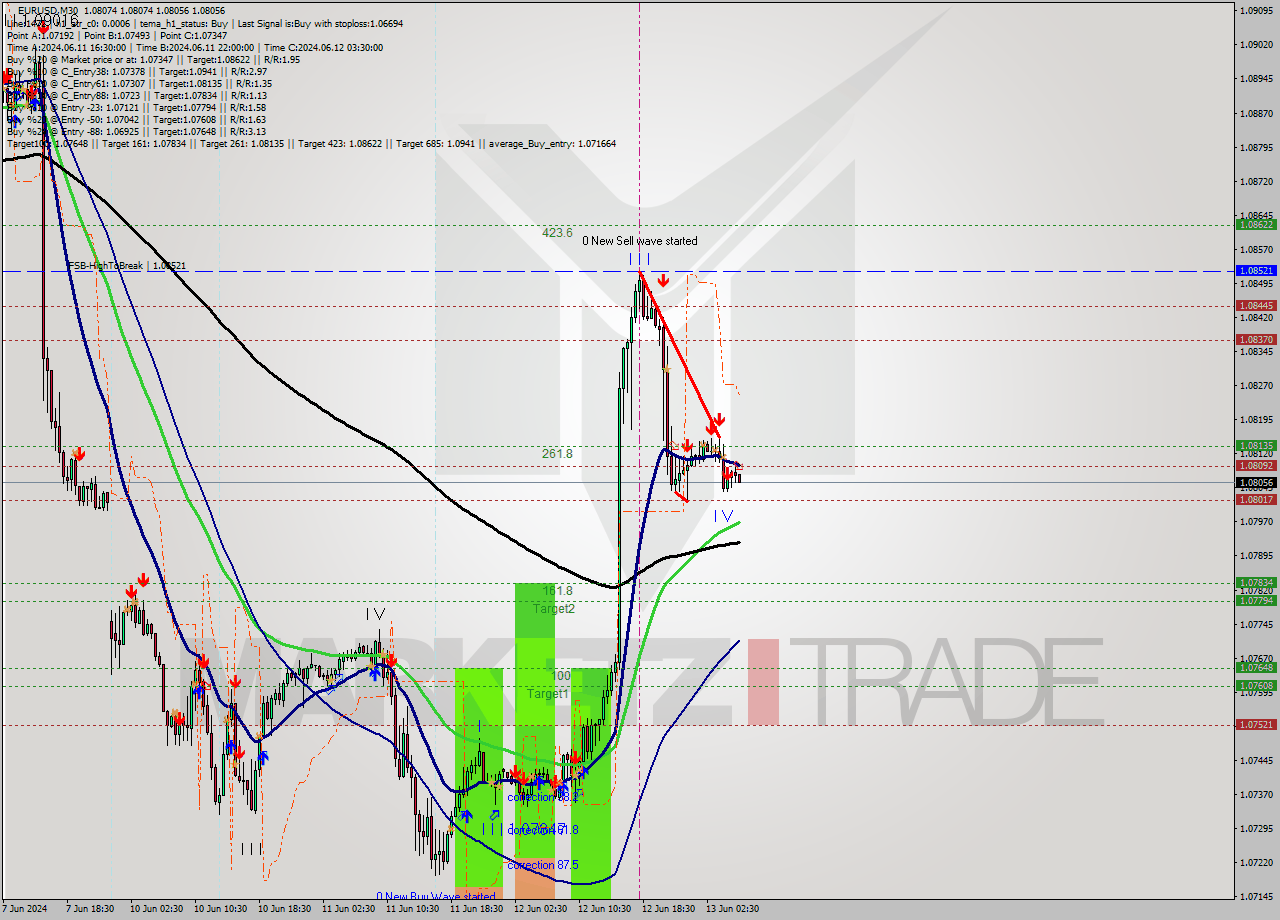The width and height of the screenshot is (1280, 920).
Task: Click the '0 New Sell wave started' label
Action: (640, 241)
